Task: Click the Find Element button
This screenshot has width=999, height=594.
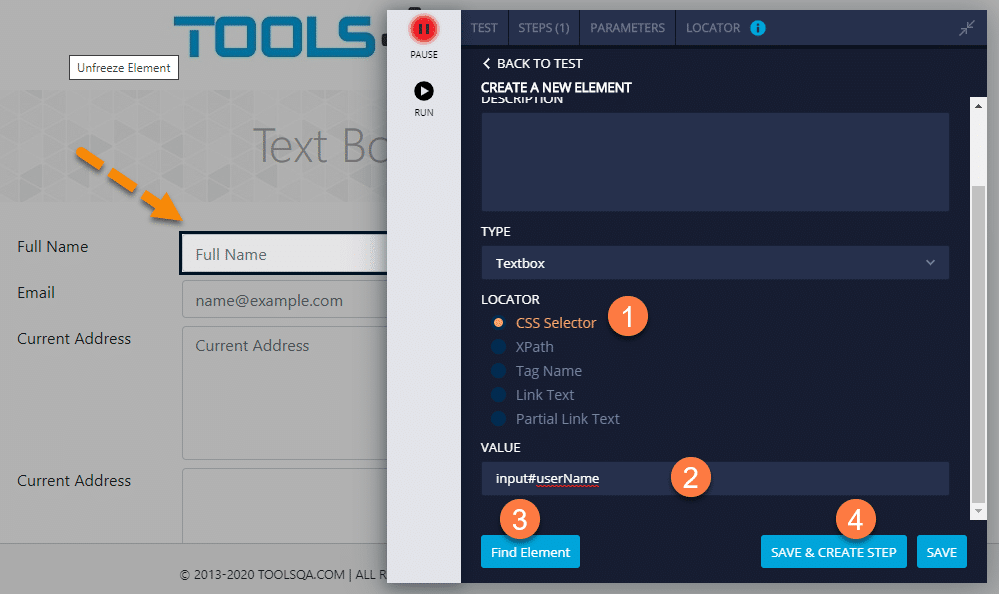Action: click(530, 552)
